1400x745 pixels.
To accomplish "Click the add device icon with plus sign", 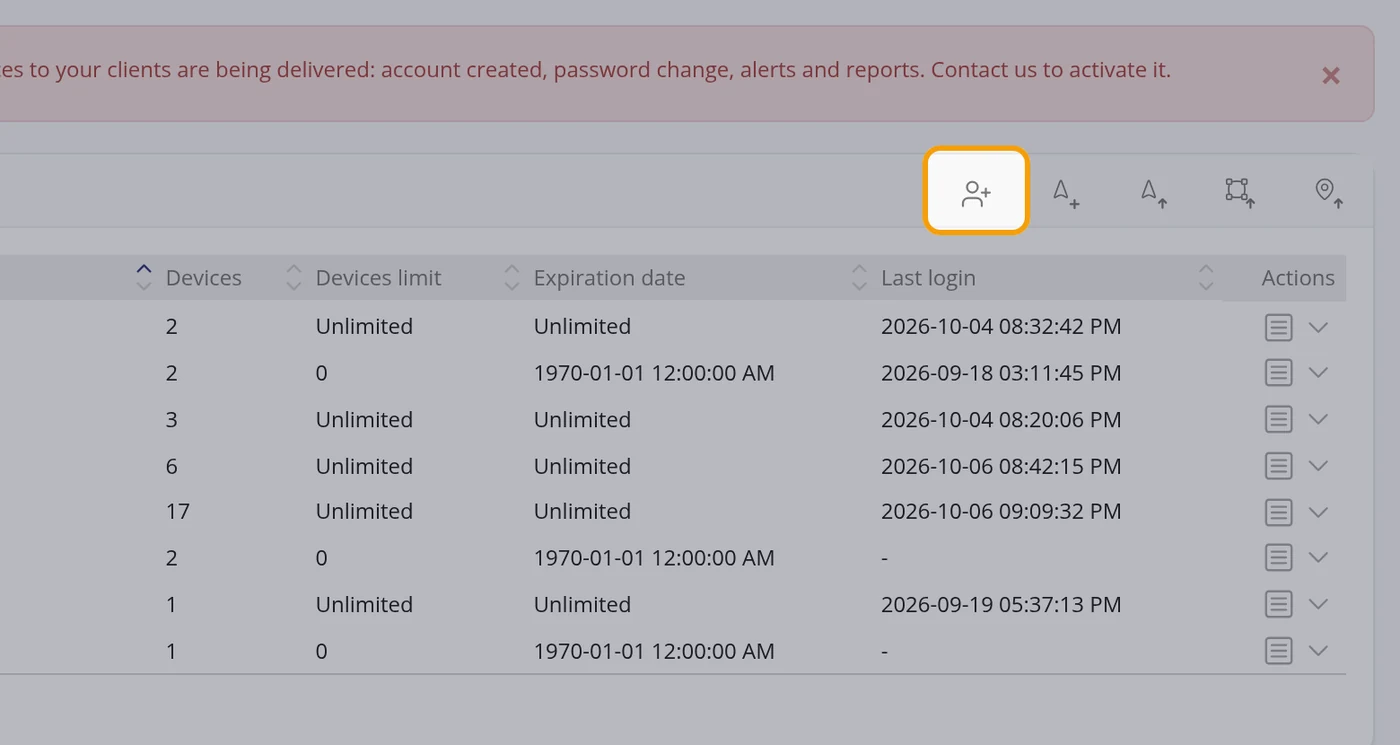I will pyautogui.click(x=1066, y=192).
